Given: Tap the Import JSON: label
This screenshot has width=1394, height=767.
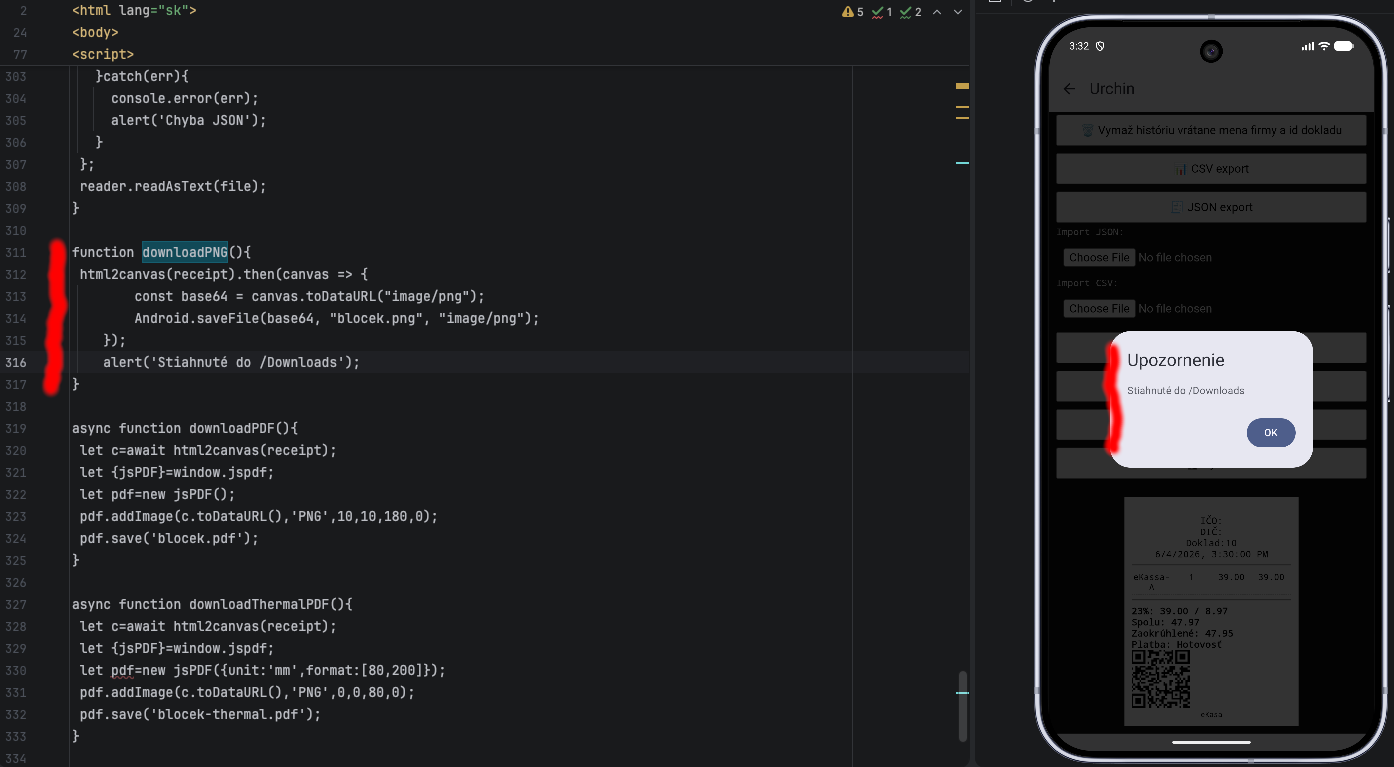Looking at the screenshot, I should click(x=1091, y=232).
